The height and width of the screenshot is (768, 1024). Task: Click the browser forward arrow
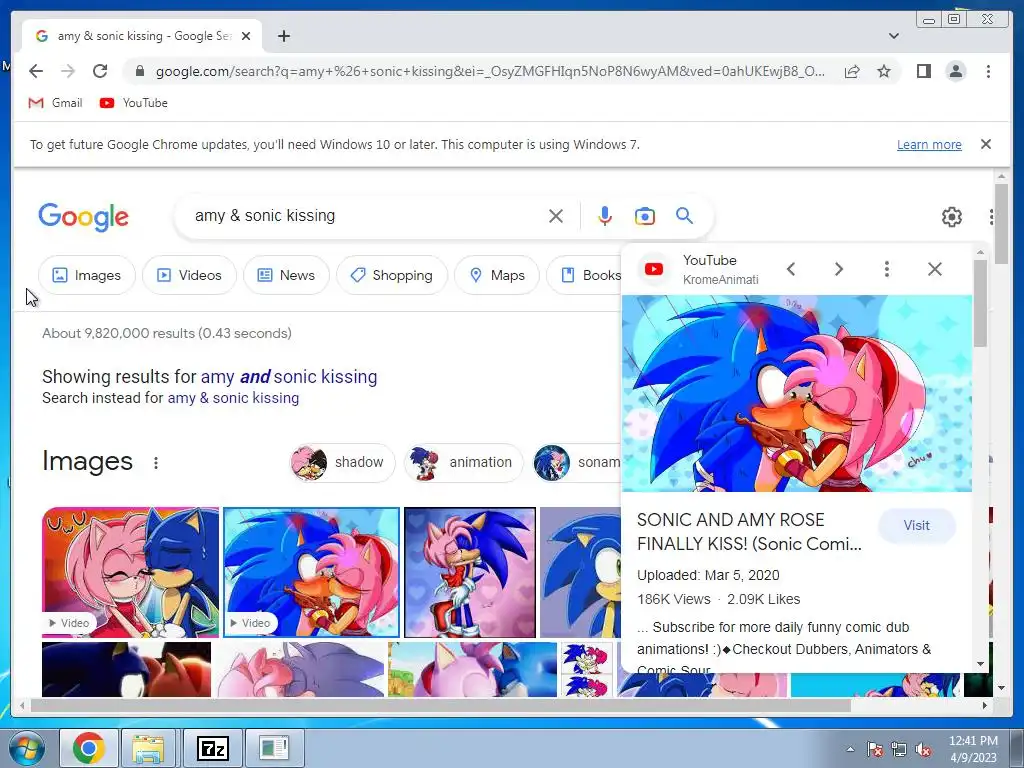tap(68, 71)
